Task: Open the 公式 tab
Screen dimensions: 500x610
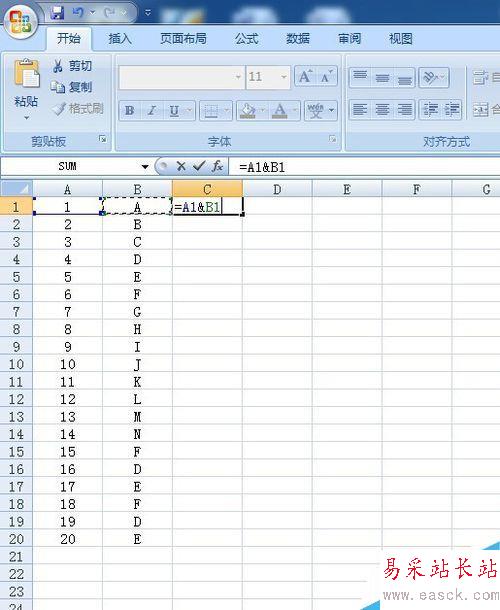Action: click(x=247, y=39)
